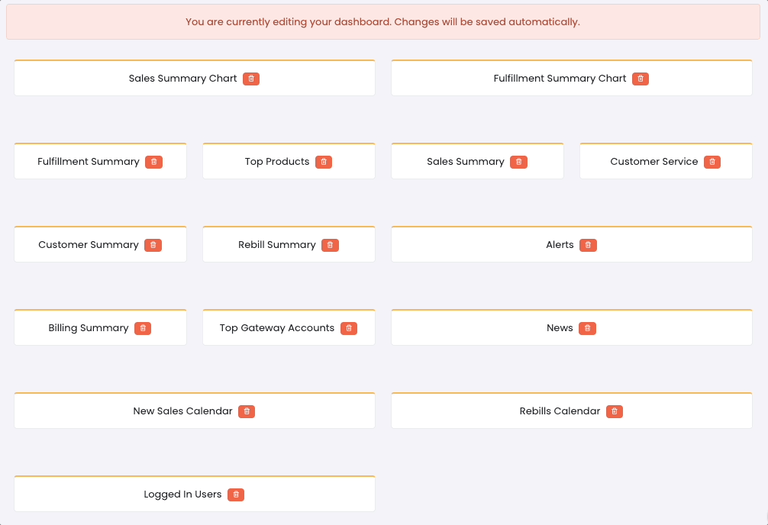Click the dashboard editing notice banner
This screenshot has width=768, height=525.
(383, 22)
